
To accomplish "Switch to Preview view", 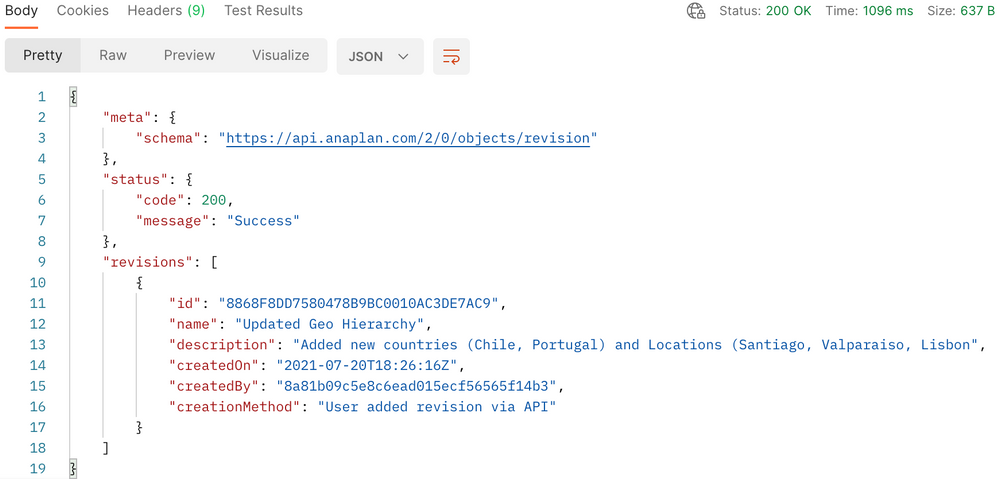I will click(189, 55).
